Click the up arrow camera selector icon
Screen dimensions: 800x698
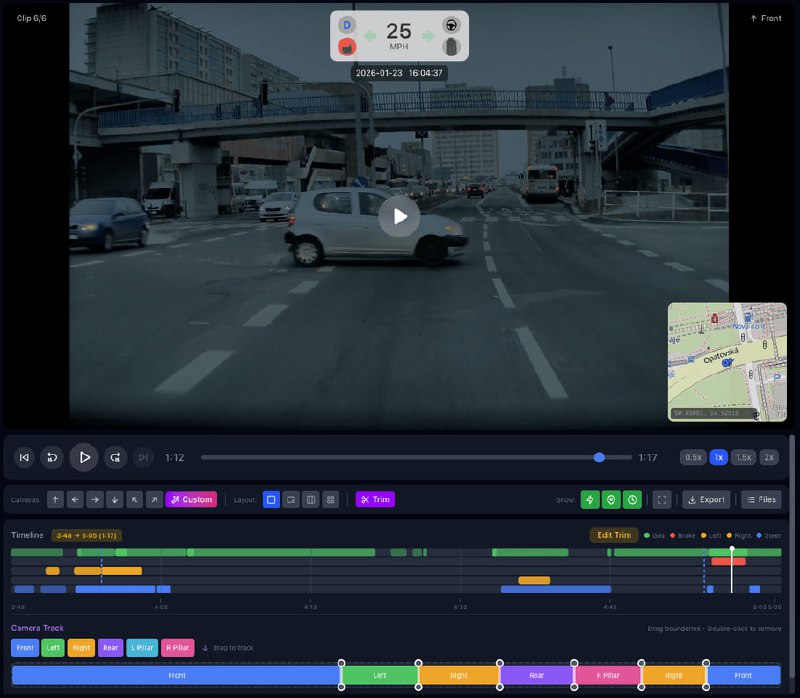pos(54,500)
